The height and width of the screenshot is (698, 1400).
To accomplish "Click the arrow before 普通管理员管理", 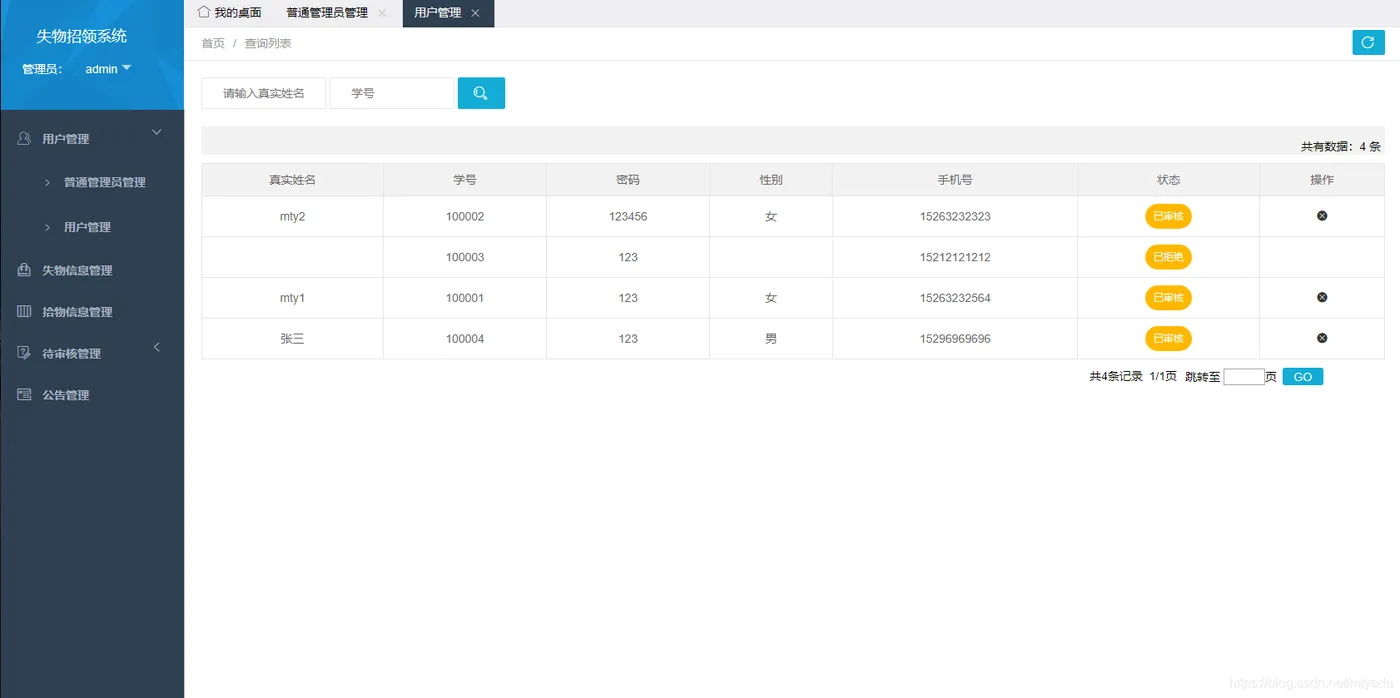I will [47, 182].
